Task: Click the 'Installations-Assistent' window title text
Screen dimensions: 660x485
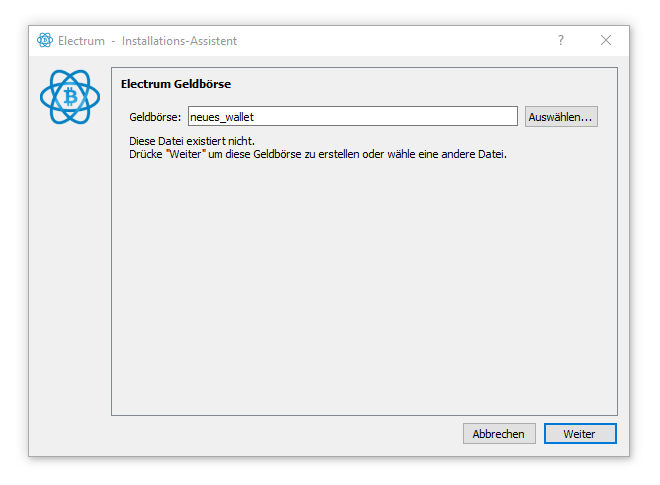Action: (179, 41)
